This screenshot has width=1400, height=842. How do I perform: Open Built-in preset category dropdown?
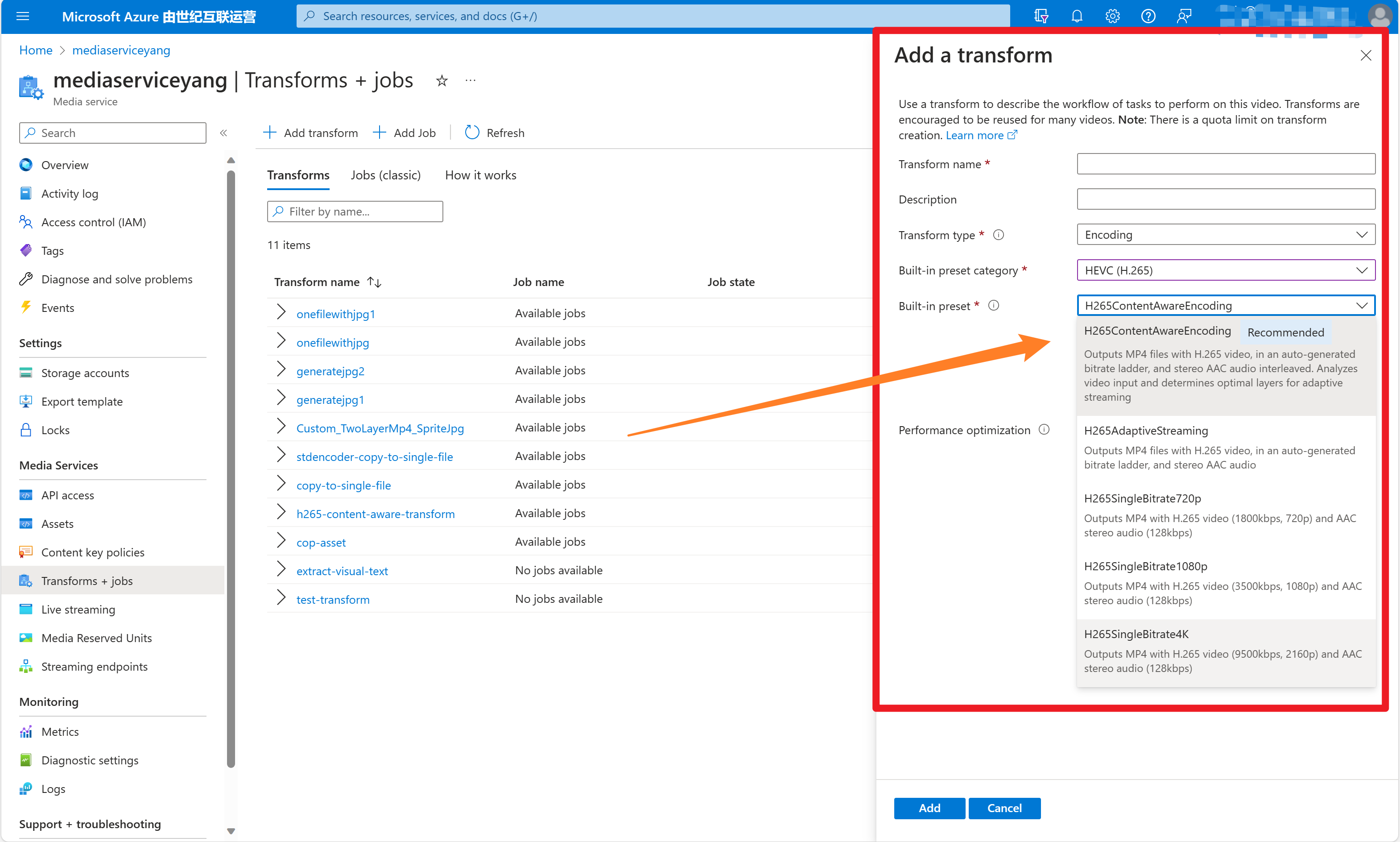point(1225,270)
